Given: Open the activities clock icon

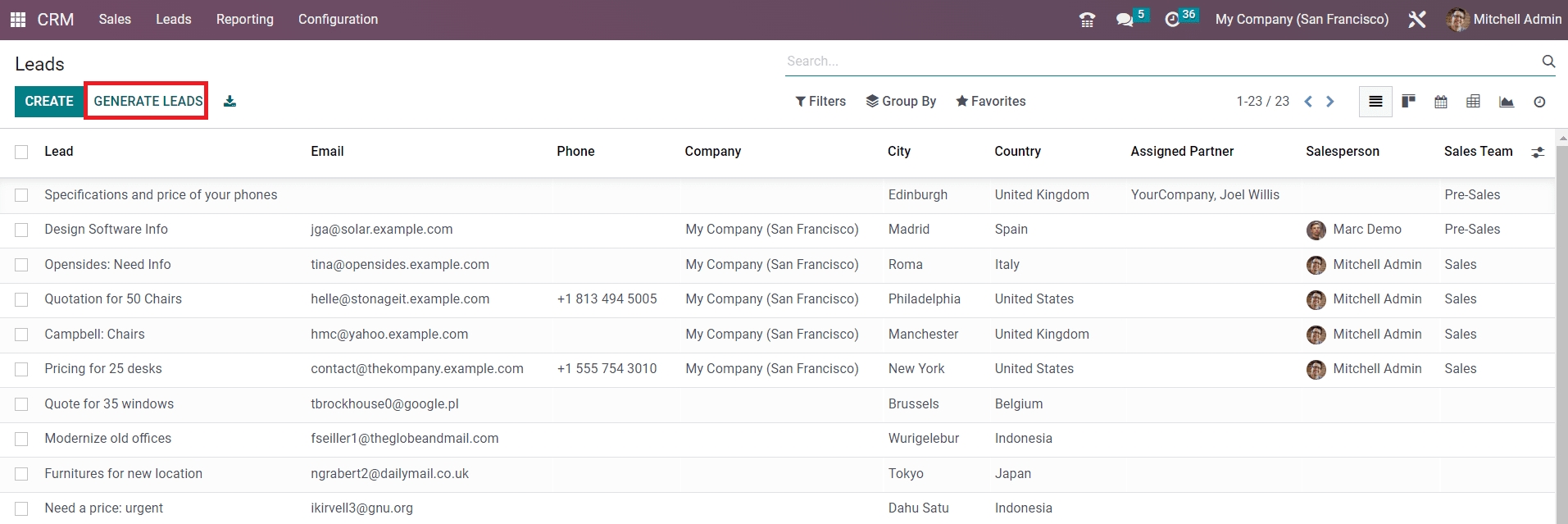Looking at the screenshot, I should click(x=1172, y=20).
